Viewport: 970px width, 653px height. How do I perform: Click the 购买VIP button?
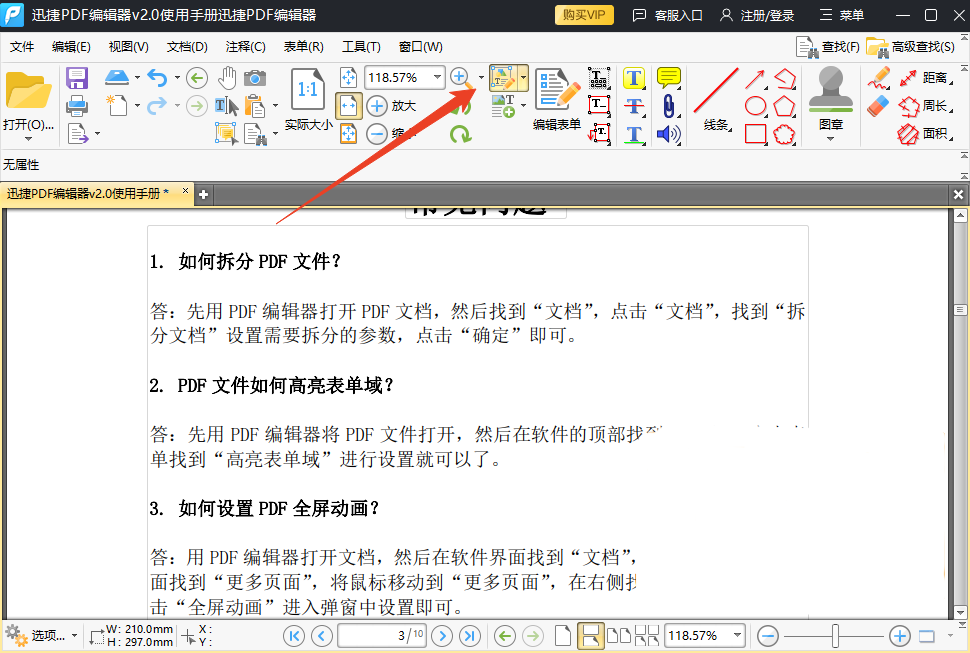tap(584, 15)
